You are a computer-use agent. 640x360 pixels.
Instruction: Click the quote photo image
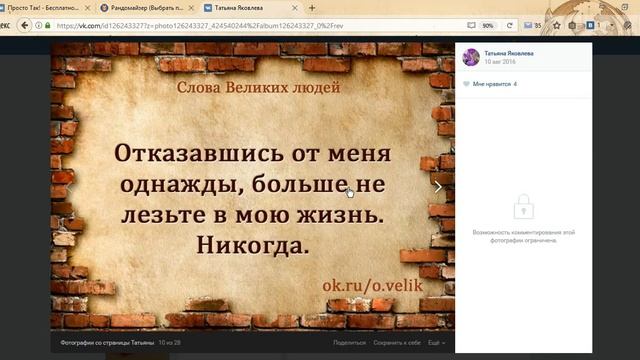[252, 186]
